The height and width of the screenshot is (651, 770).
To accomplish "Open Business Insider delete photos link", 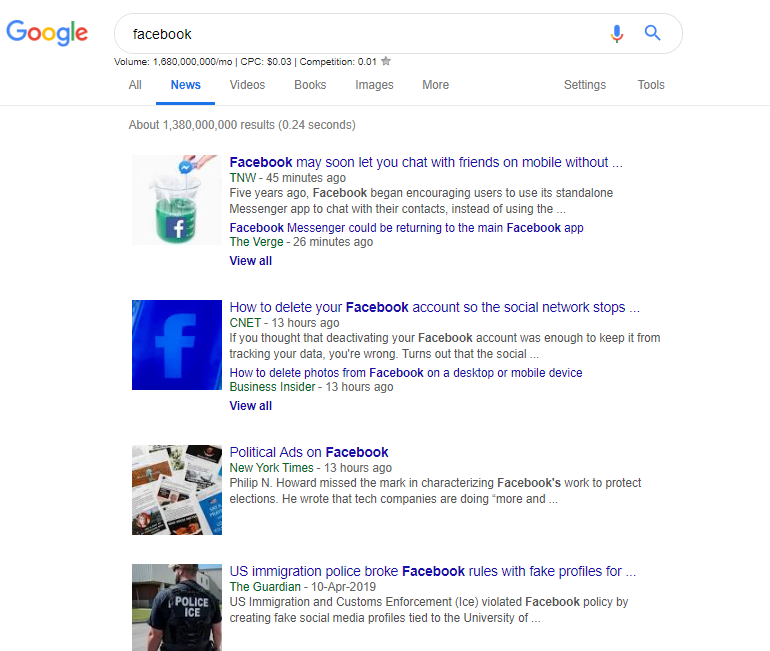I will 406,373.
